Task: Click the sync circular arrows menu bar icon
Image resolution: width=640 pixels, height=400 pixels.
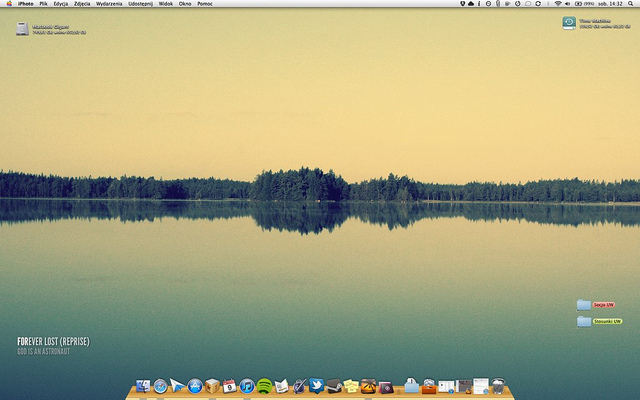Action: [538, 4]
